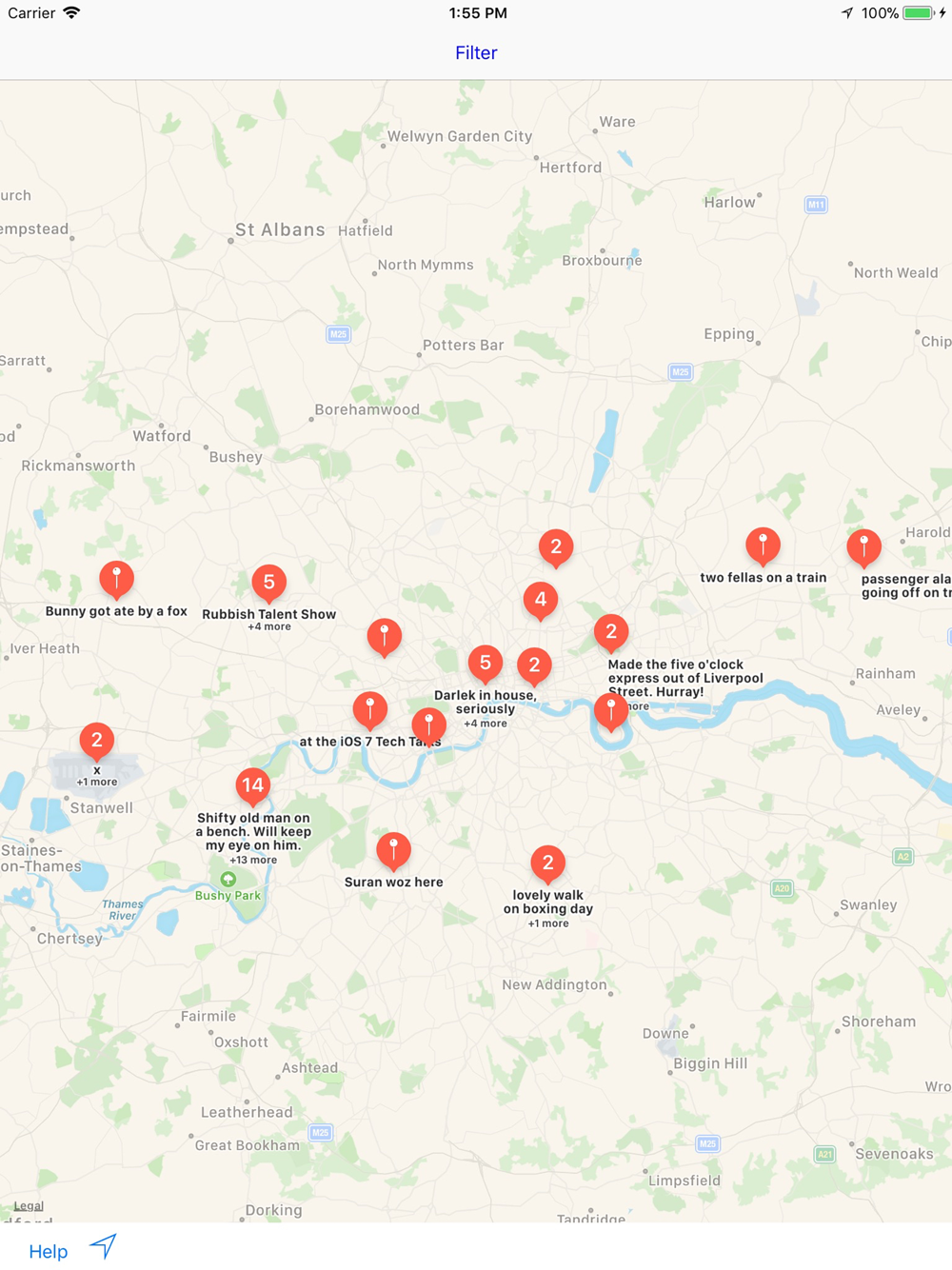Select the 'Bunny got ate by a fox' pin
The width and height of the screenshot is (952, 1270).
tap(117, 580)
